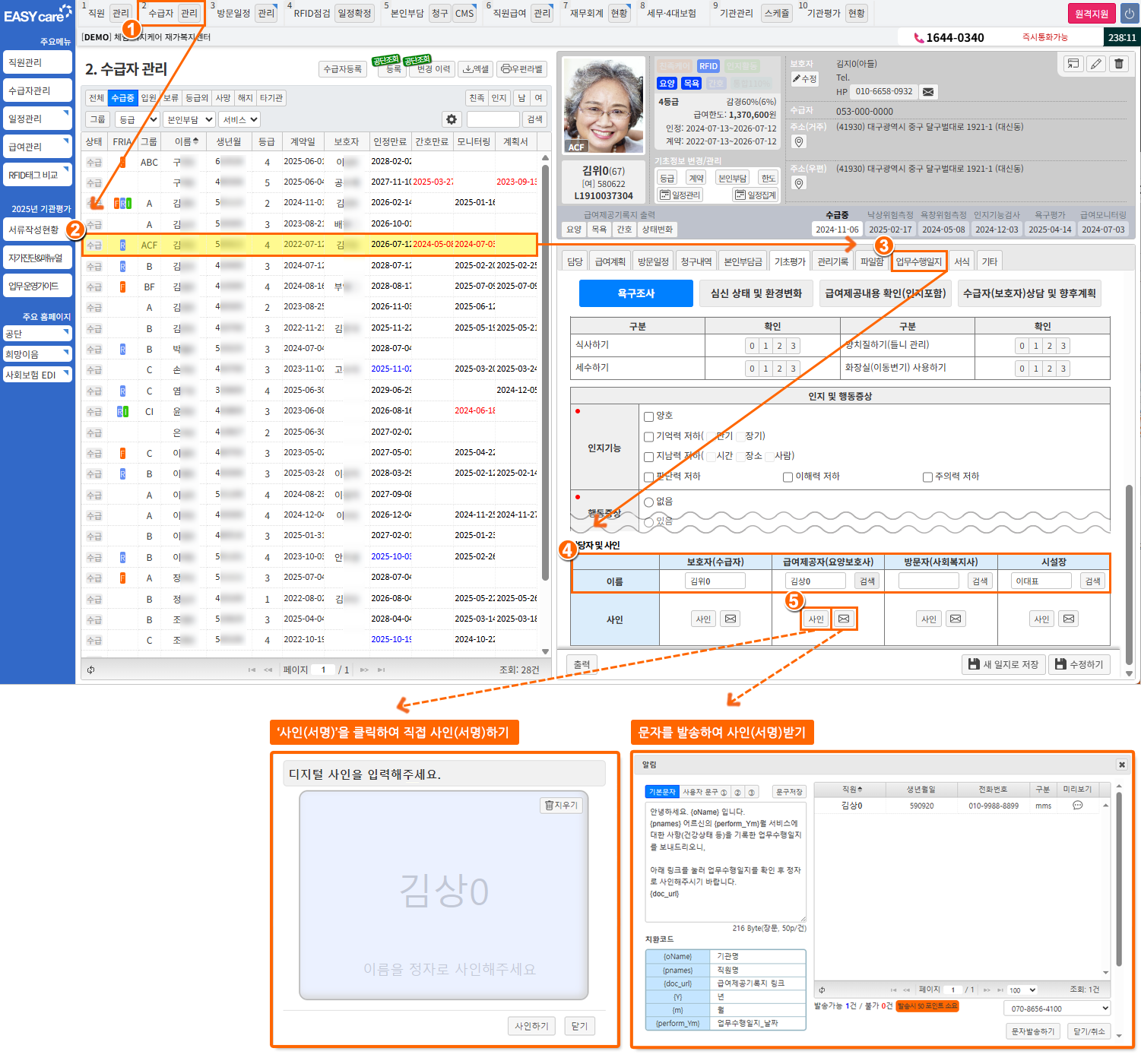Click recipient search input field
Screen dimensions: 1141x1064
click(493, 119)
